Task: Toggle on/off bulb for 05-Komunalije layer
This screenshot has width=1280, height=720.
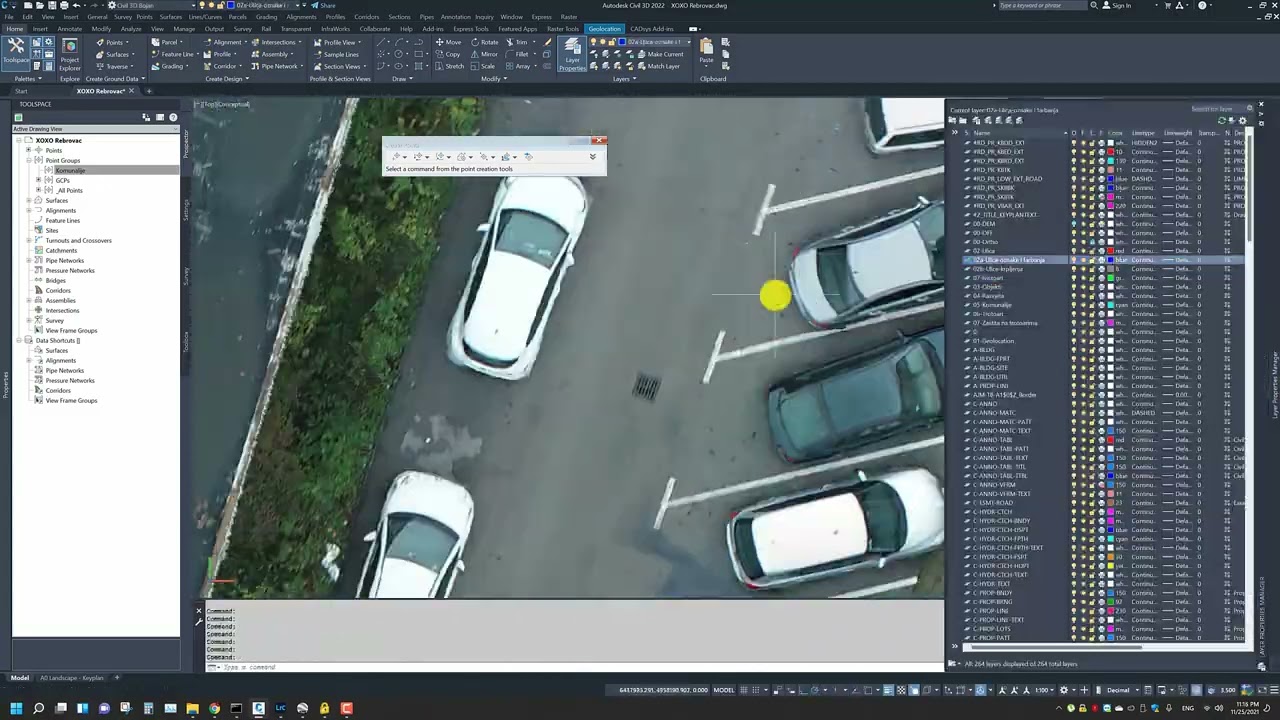Action: pyautogui.click(x=1074, y=305)
